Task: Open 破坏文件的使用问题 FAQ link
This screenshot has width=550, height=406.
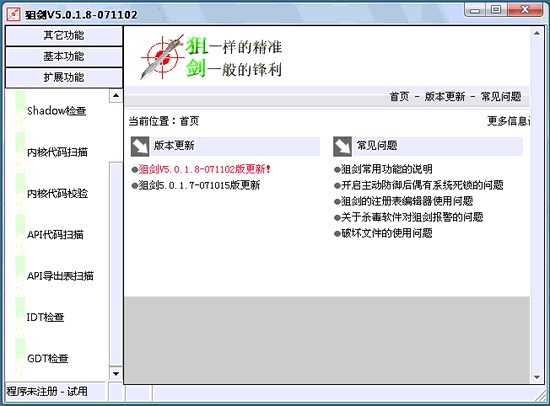Action: (x=387, y=233)
